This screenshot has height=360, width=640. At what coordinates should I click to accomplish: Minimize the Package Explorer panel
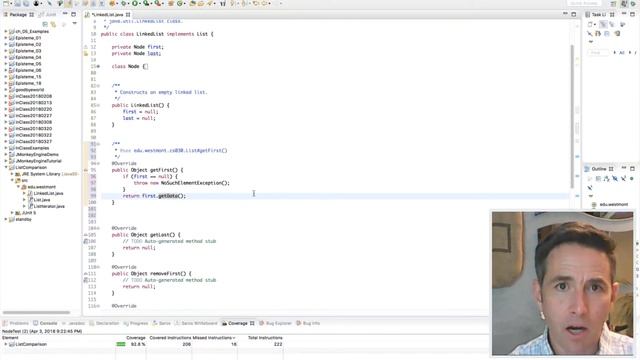[65, 14]
